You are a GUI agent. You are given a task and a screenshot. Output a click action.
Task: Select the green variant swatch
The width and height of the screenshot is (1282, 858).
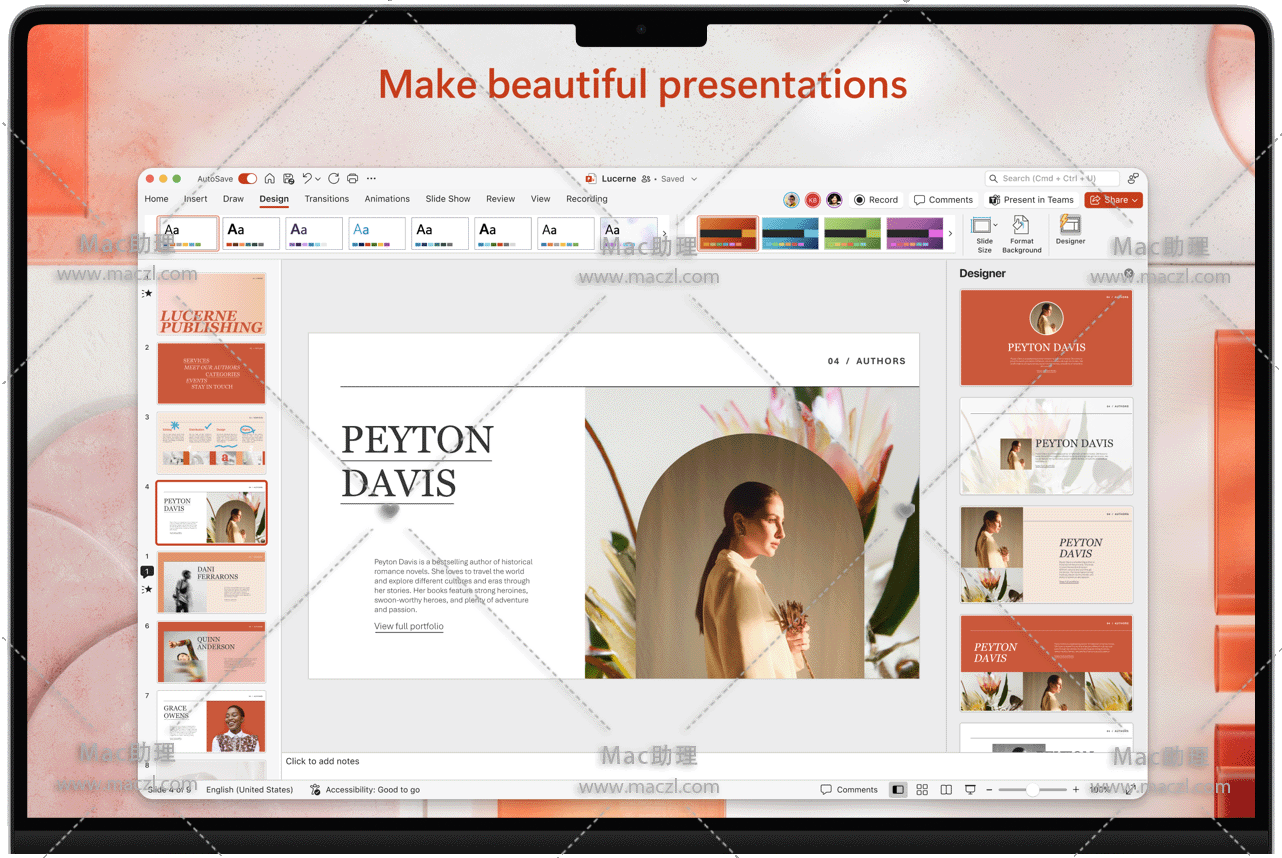pos(853,234)
